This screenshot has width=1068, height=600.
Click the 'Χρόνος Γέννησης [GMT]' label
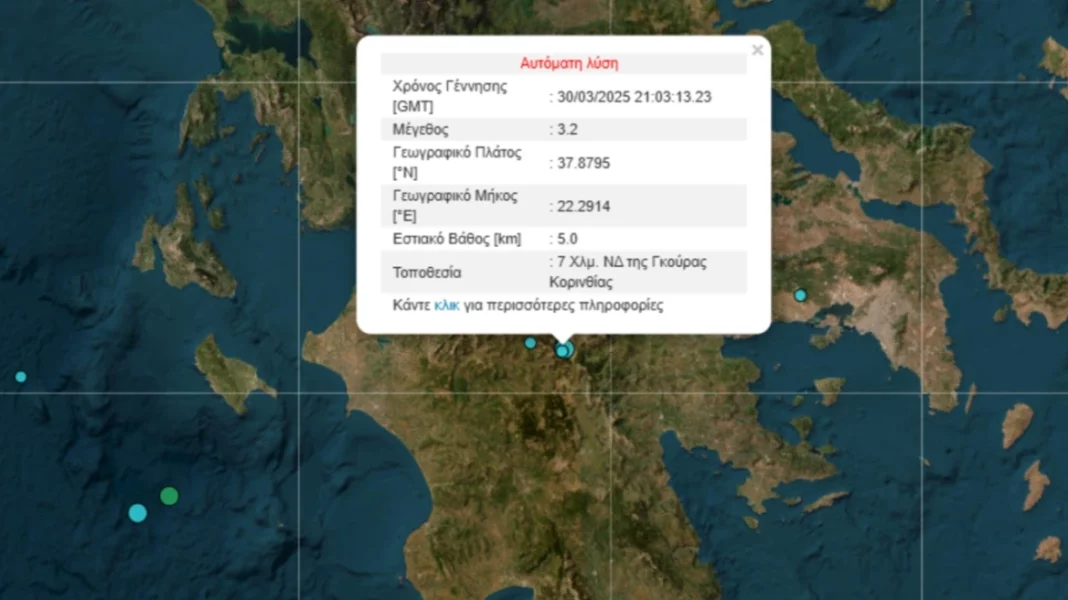[450, 96]
